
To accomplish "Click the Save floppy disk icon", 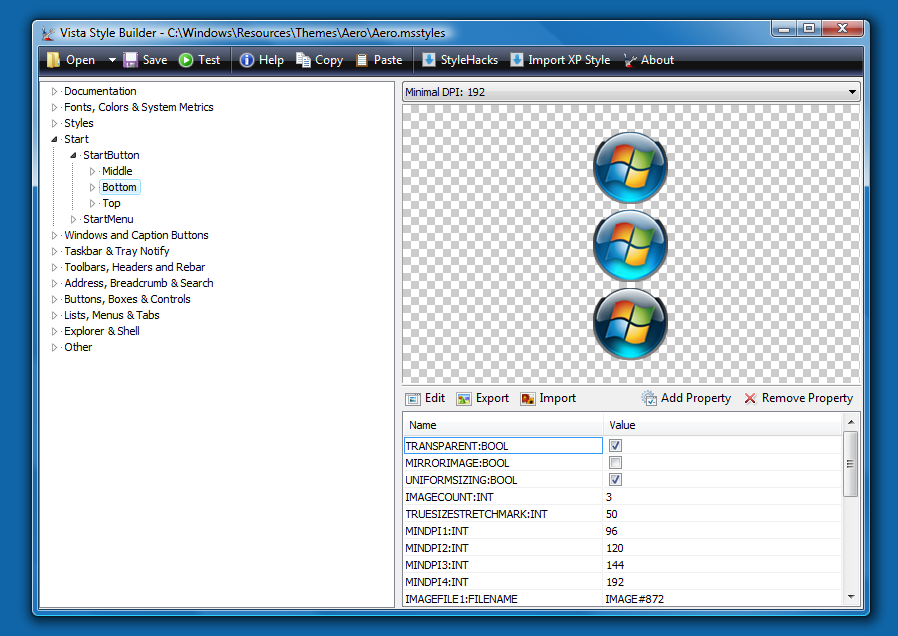I will click(131, 60).
